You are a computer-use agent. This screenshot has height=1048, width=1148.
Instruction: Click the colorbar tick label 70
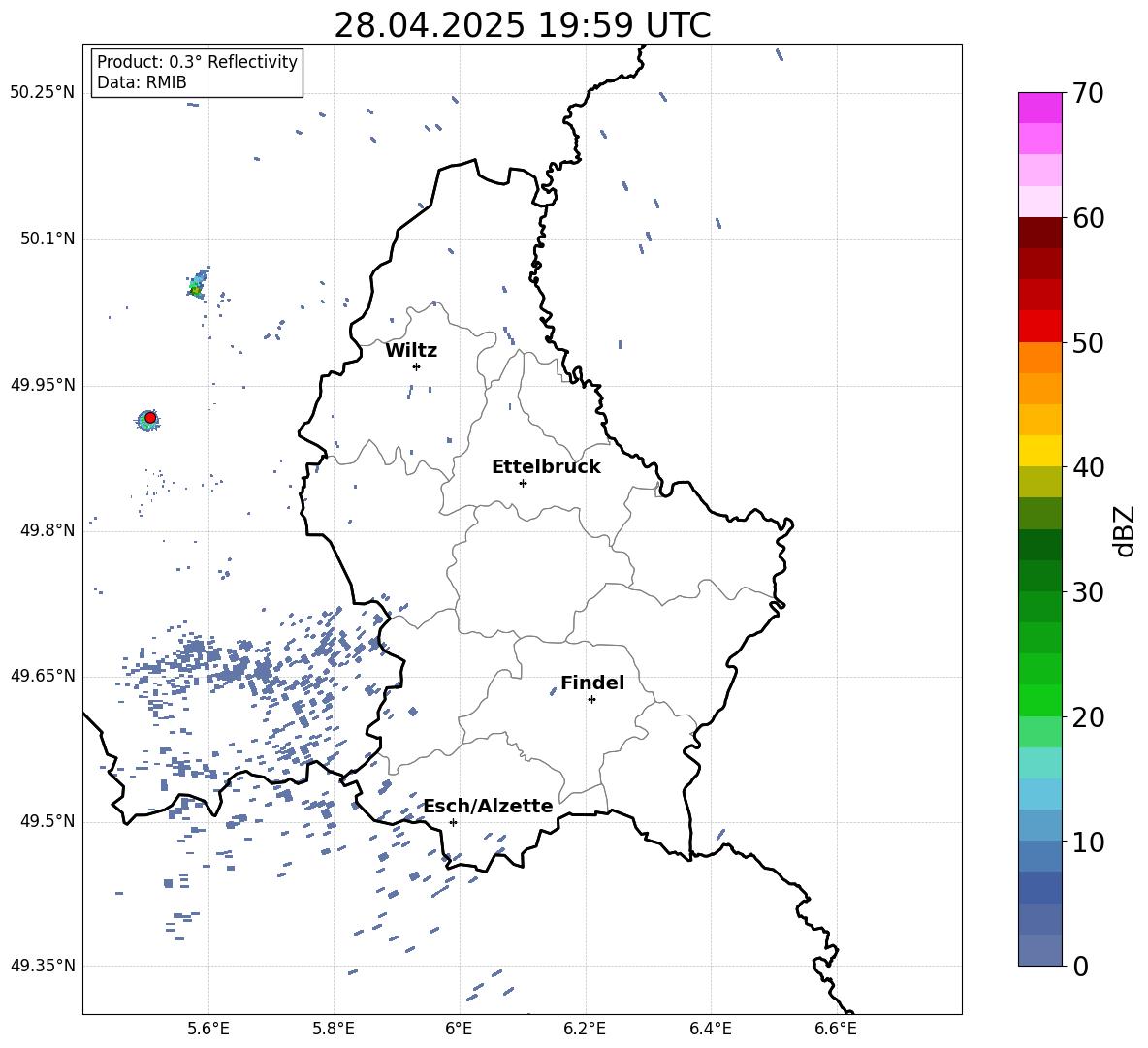1088,94
